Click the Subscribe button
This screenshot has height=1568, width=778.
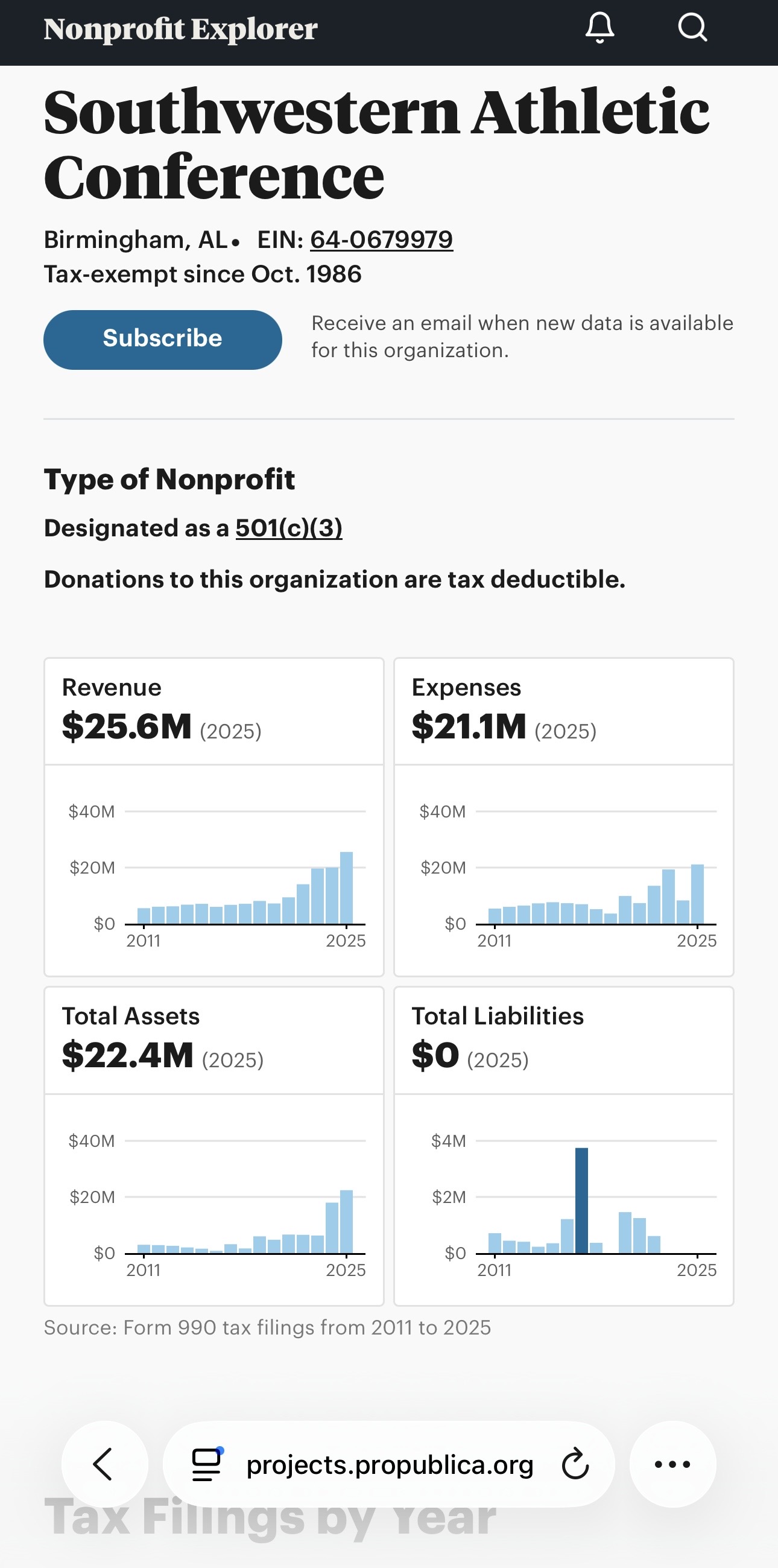[x=162, y=340]
